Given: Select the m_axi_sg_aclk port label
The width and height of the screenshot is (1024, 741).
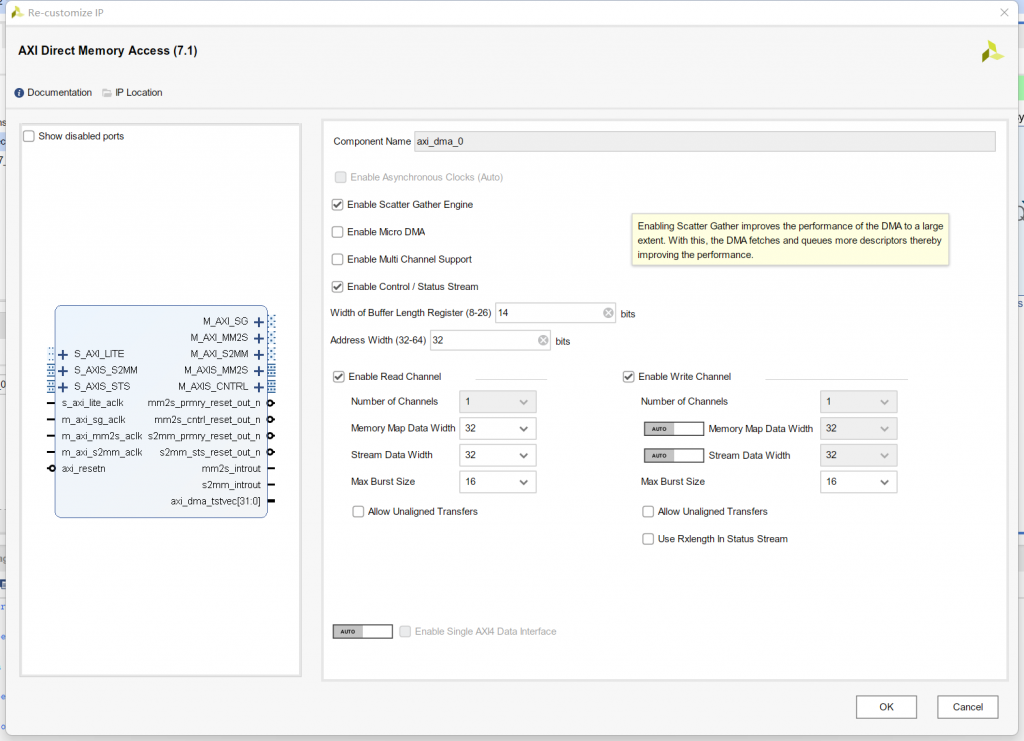Looking at the screenshot, I should [x=93, y=420].
